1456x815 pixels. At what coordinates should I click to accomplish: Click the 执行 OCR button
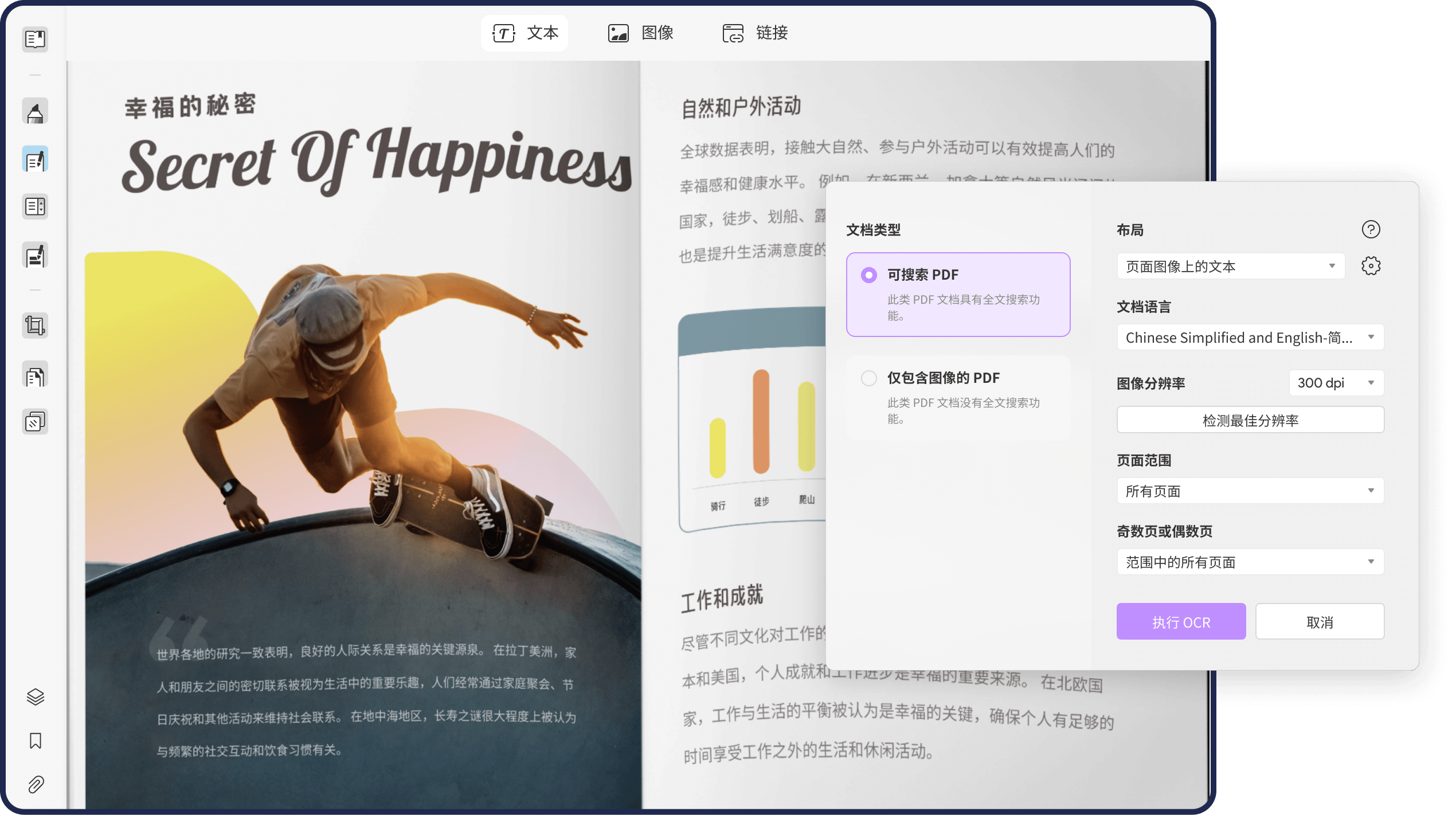[x=1181, y=622]
